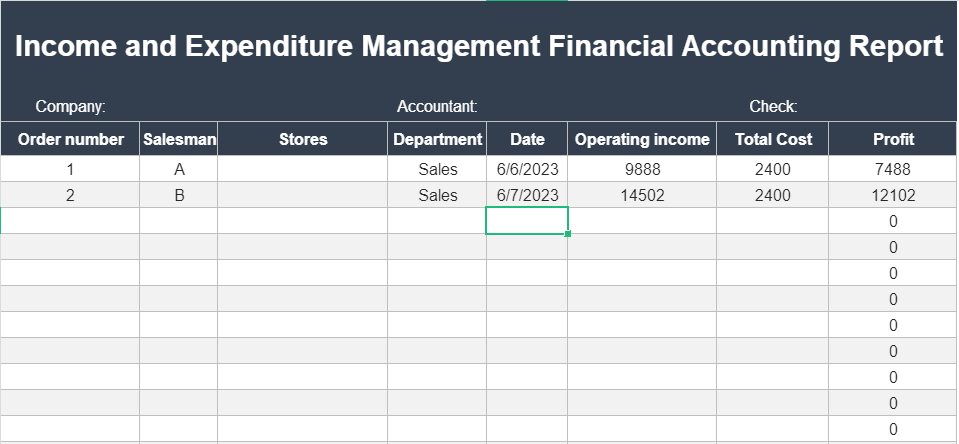
Task: Select profit cell 7488
Action: pyautogui.click(x=893, y=169)
